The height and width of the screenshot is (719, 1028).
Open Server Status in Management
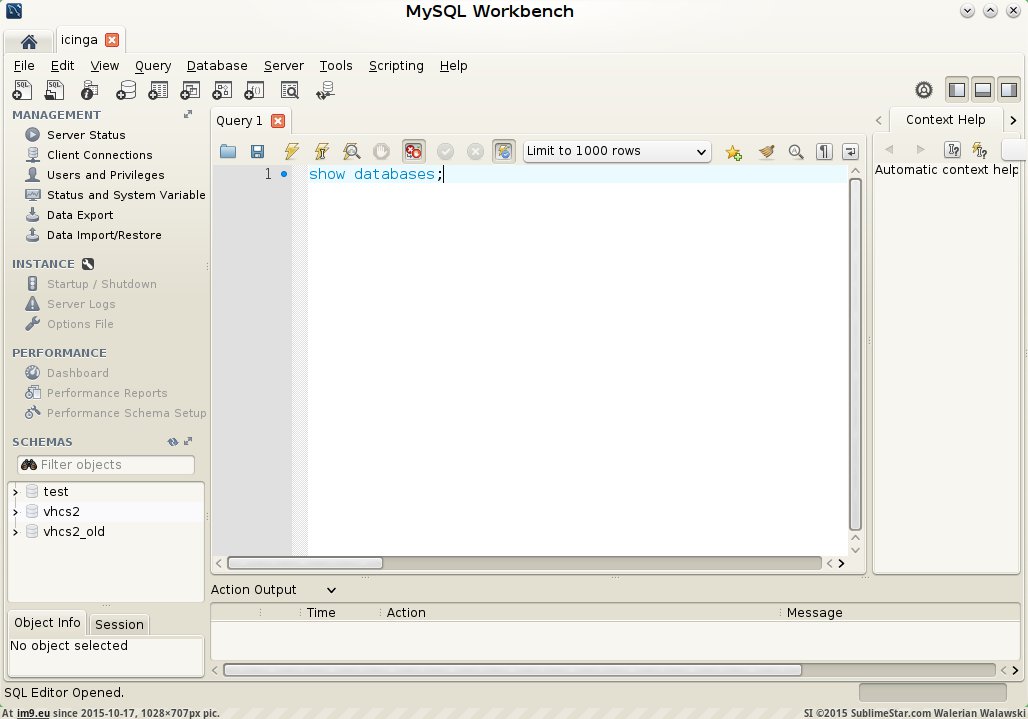(86, 135)
